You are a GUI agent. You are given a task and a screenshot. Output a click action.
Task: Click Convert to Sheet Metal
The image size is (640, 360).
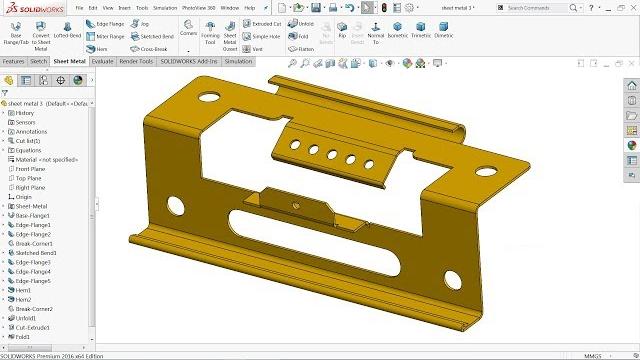(41, 36)
